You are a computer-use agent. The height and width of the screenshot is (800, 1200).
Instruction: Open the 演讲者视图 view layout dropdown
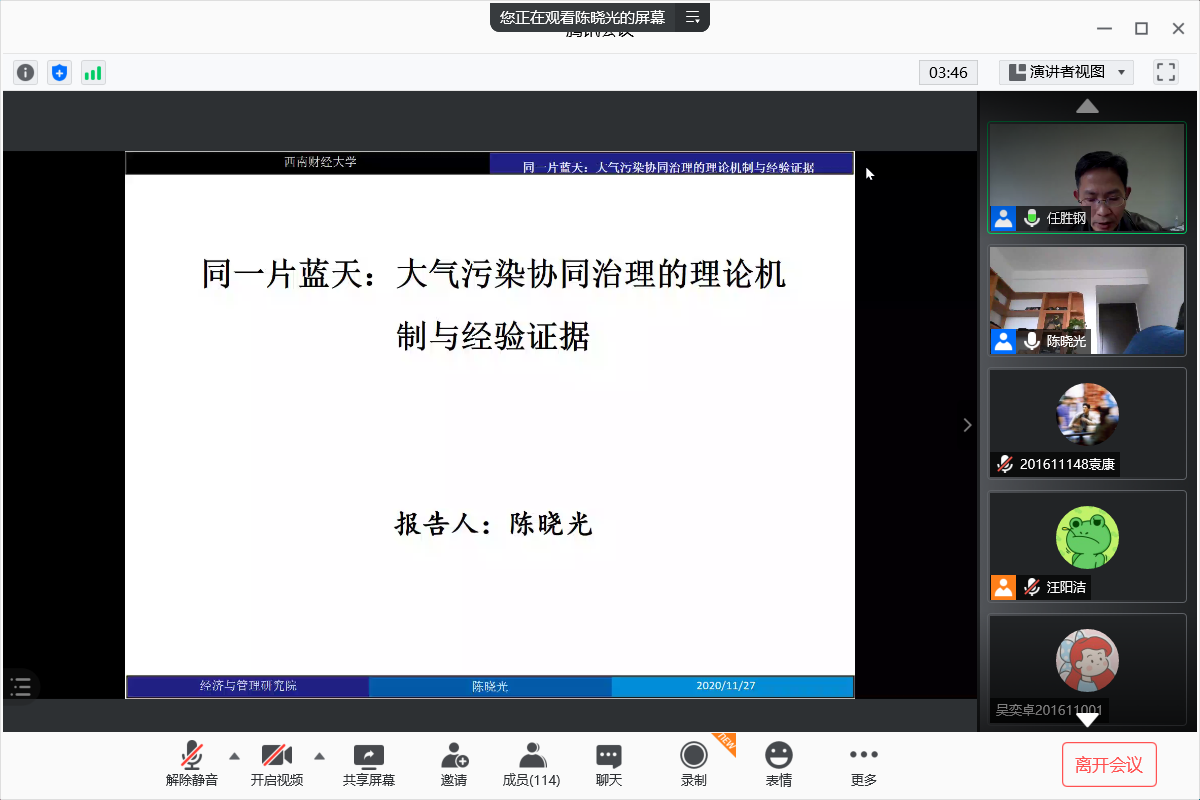point(1066,72)
